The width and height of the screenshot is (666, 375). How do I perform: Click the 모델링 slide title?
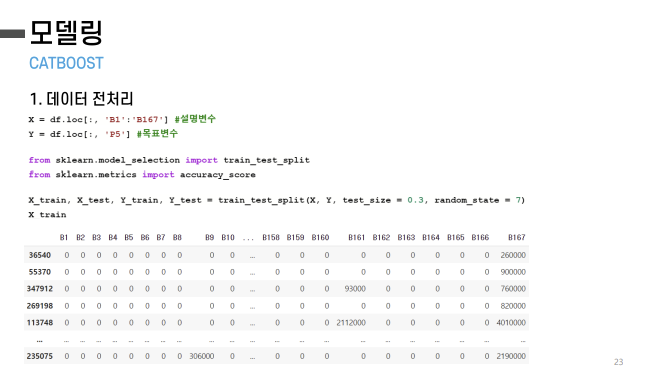tap(66, 33)
